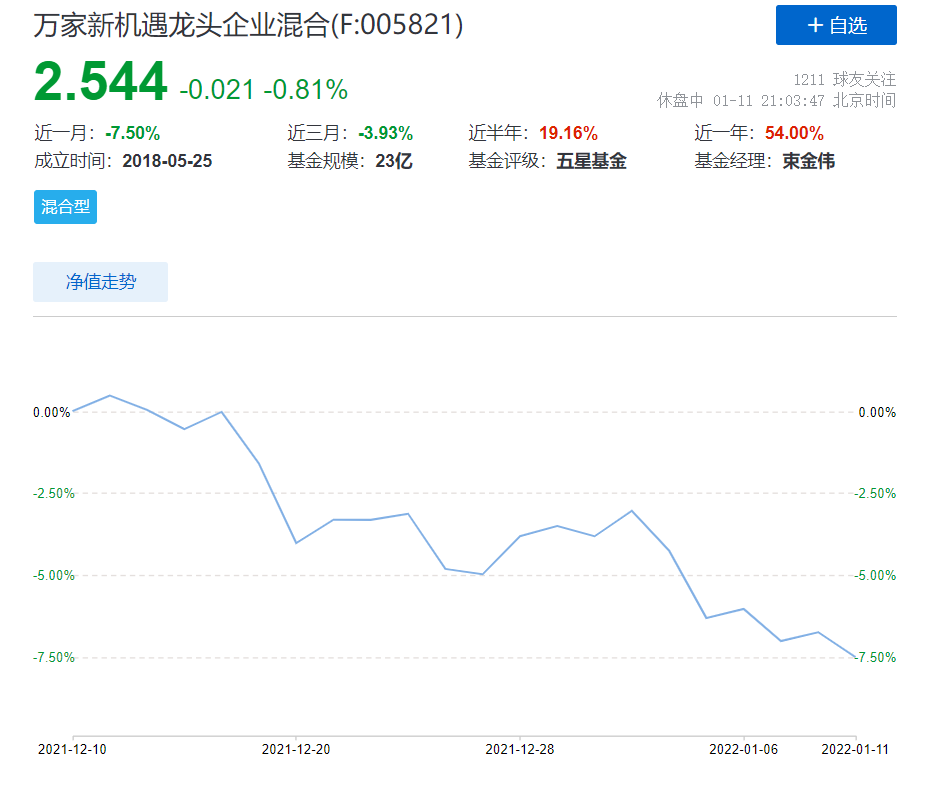
Task: Click the chart line's final point at 2022-01-11
Action: [x=856, y=657]
